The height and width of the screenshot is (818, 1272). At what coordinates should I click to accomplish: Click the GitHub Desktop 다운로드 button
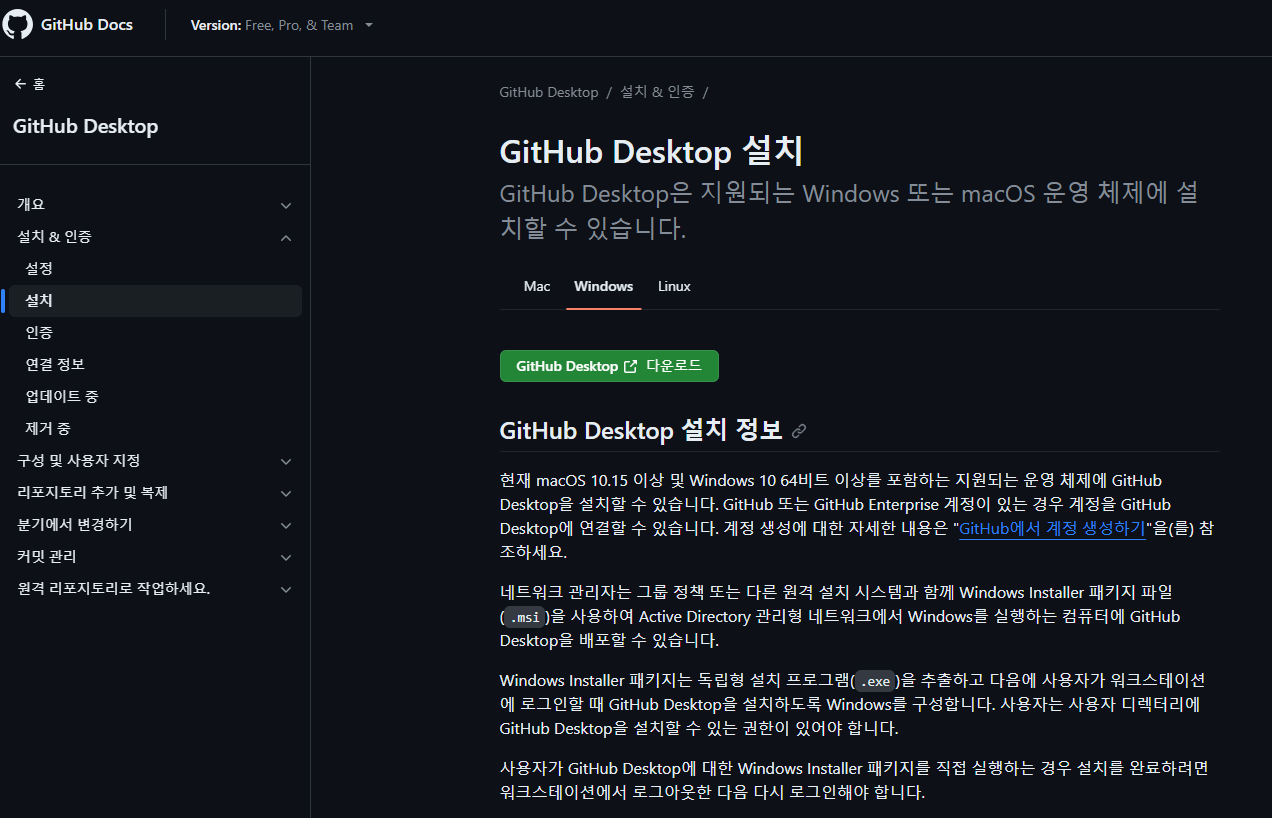pyautogui.click(x=609, y=366)
